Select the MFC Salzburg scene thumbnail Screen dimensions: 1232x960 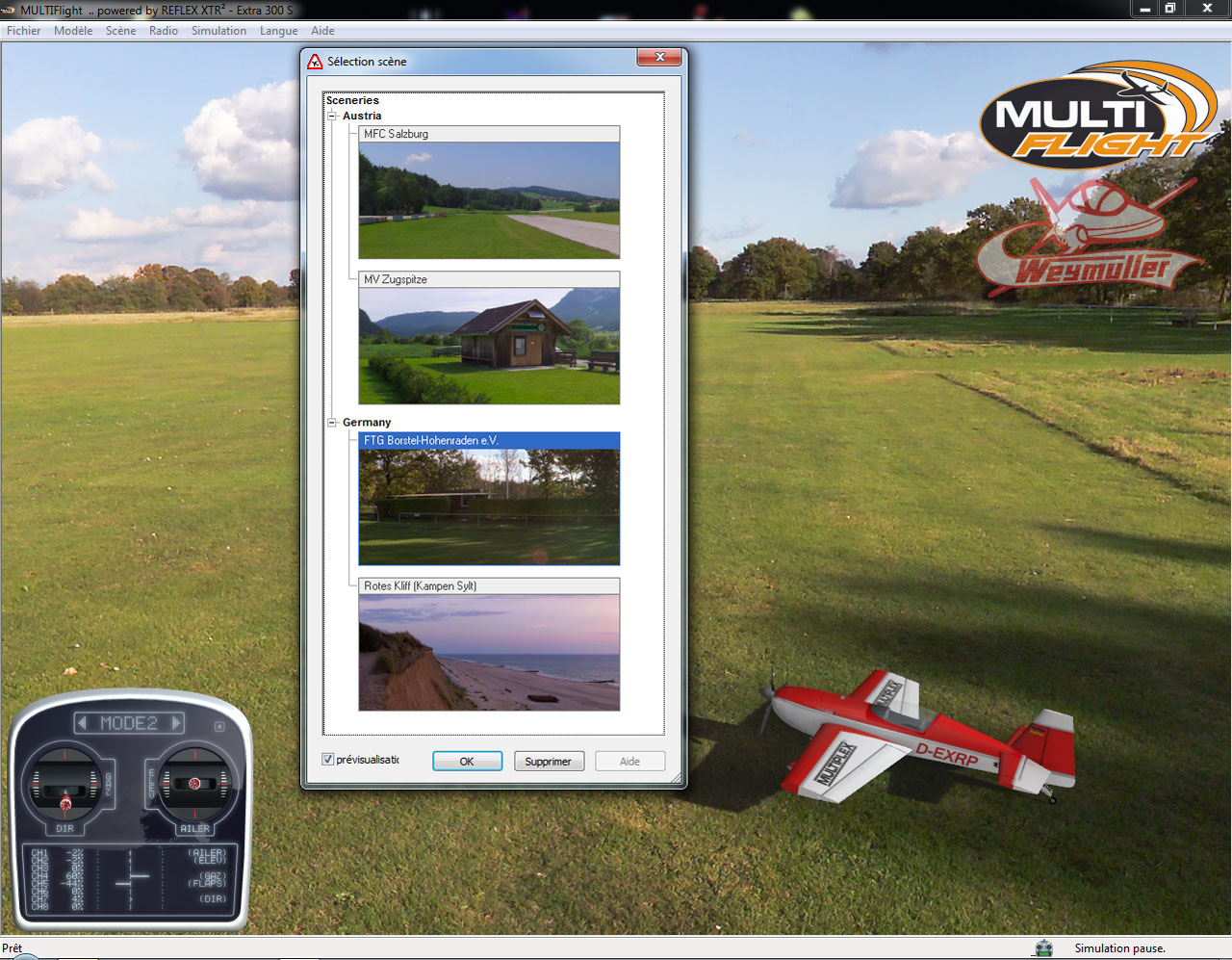[489, 200]
